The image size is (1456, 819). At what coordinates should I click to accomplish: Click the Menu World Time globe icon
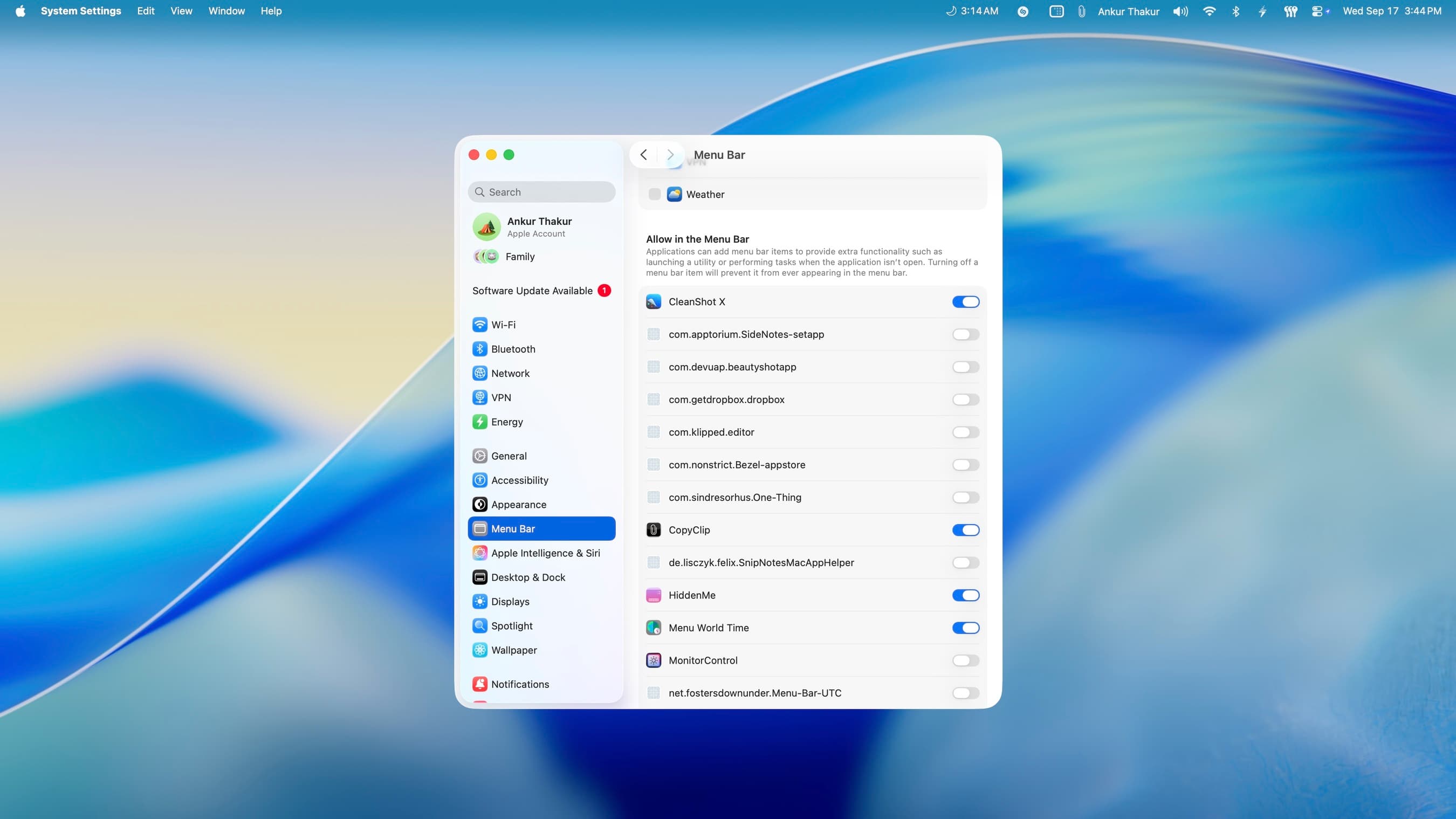click(x=654, y=628)
